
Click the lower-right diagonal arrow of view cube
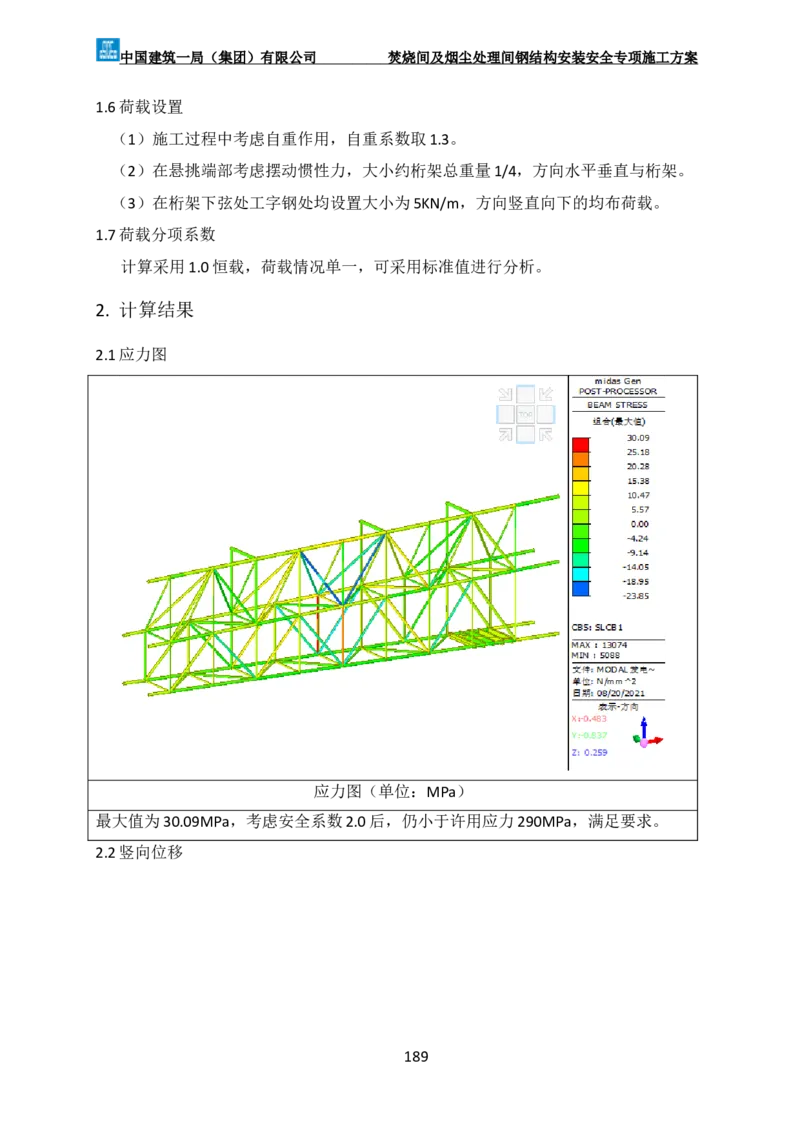pyautogui.click(x=545, y=434)
